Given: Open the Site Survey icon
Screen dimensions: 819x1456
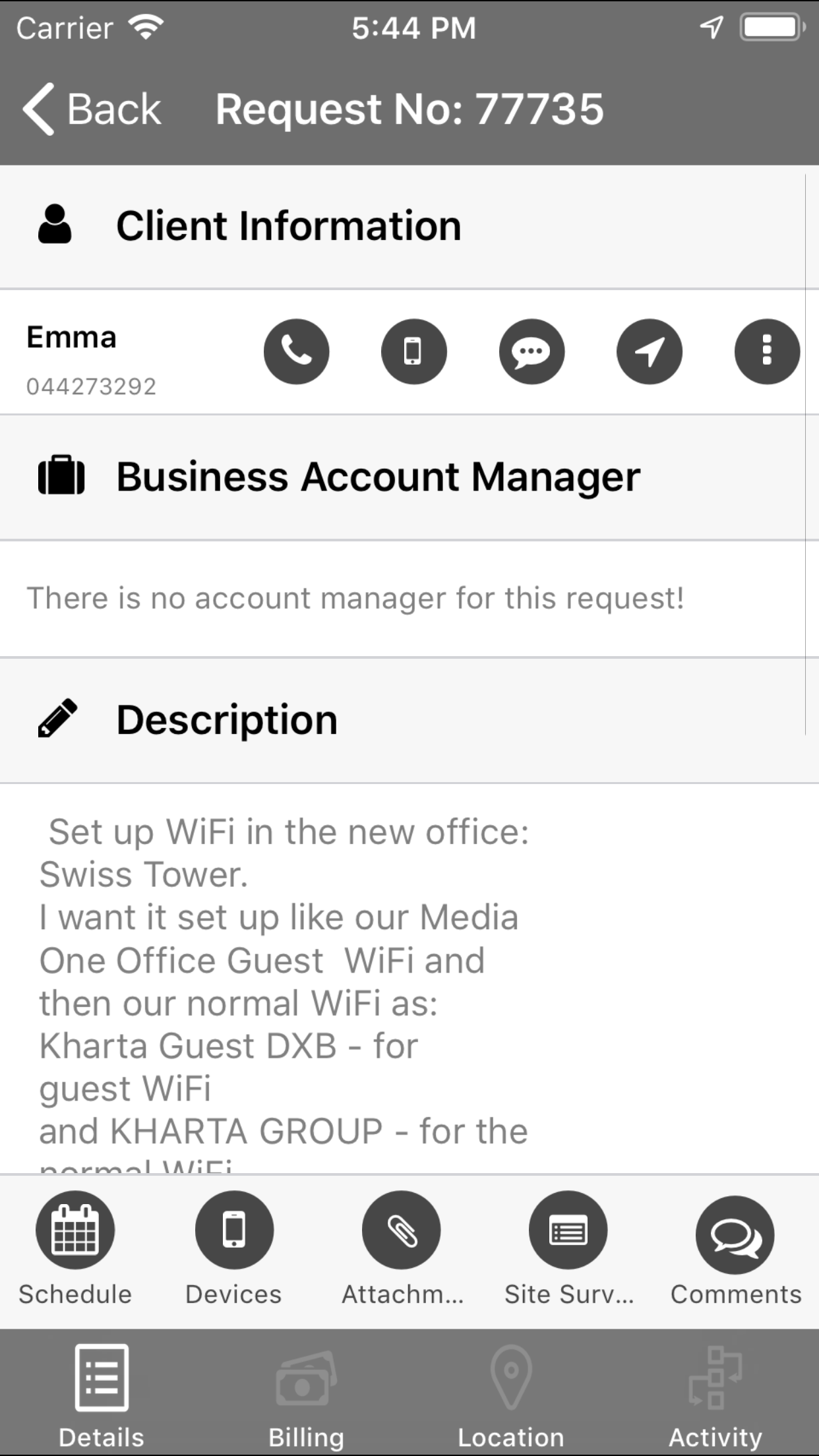Looking at the screenshot, I should coord(568,1230).
